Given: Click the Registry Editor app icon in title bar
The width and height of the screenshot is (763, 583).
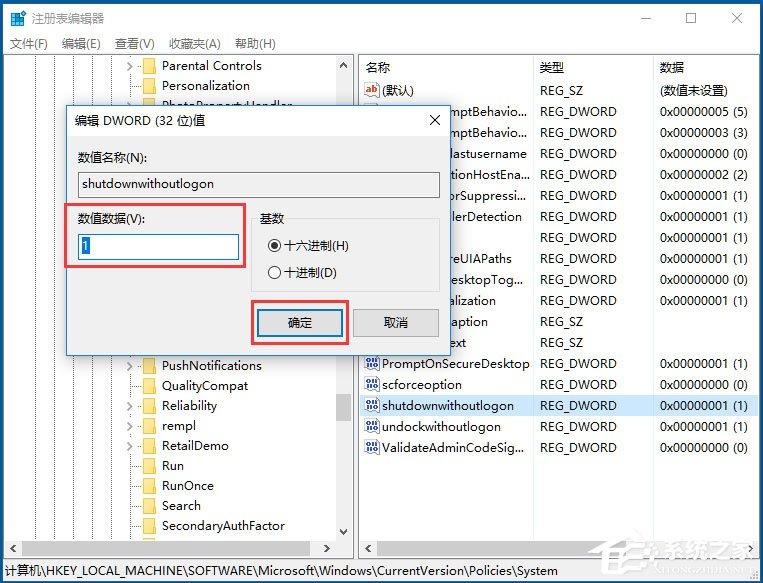Looking at the screenshot, I should pos(18,18).
